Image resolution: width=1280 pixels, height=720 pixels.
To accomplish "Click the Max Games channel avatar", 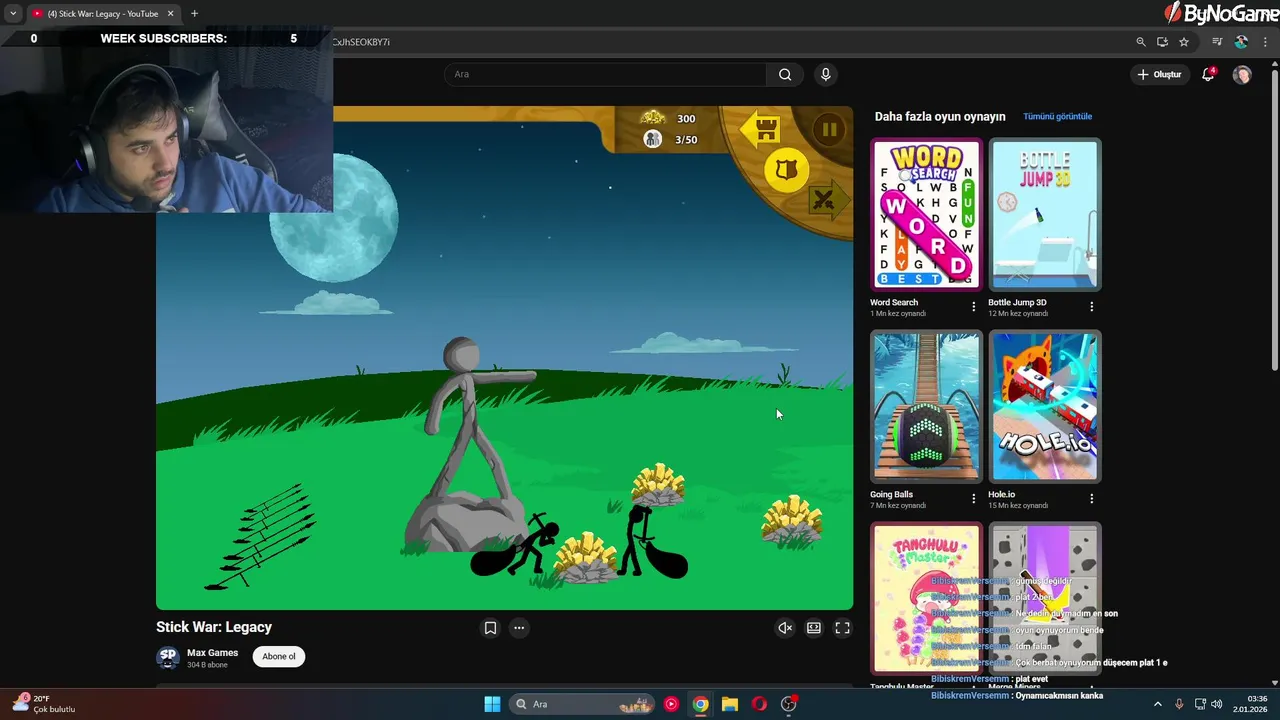I will [x=168, y=657].
